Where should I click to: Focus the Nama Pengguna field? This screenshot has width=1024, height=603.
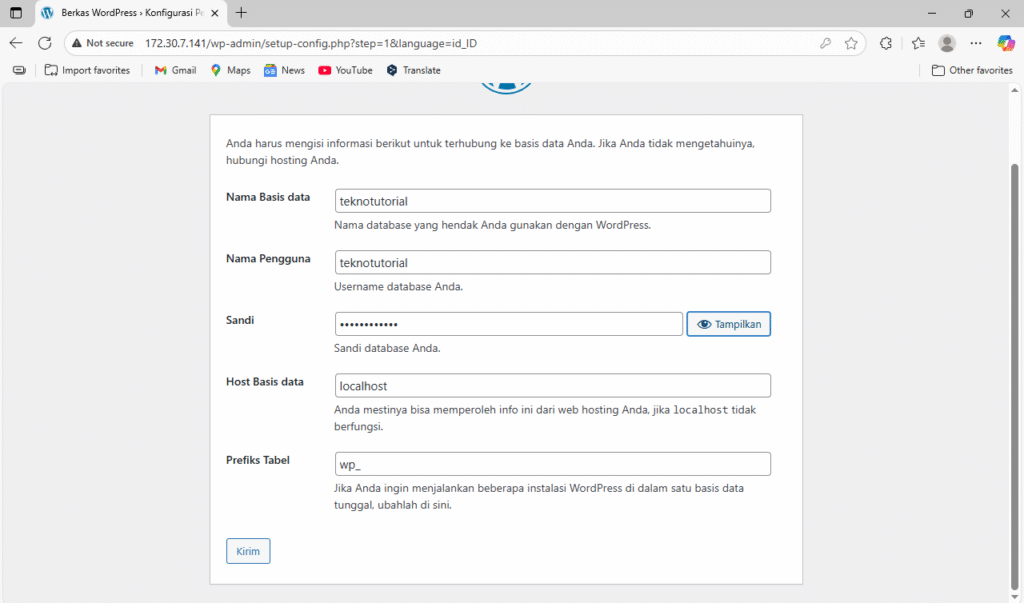[552, 262]
